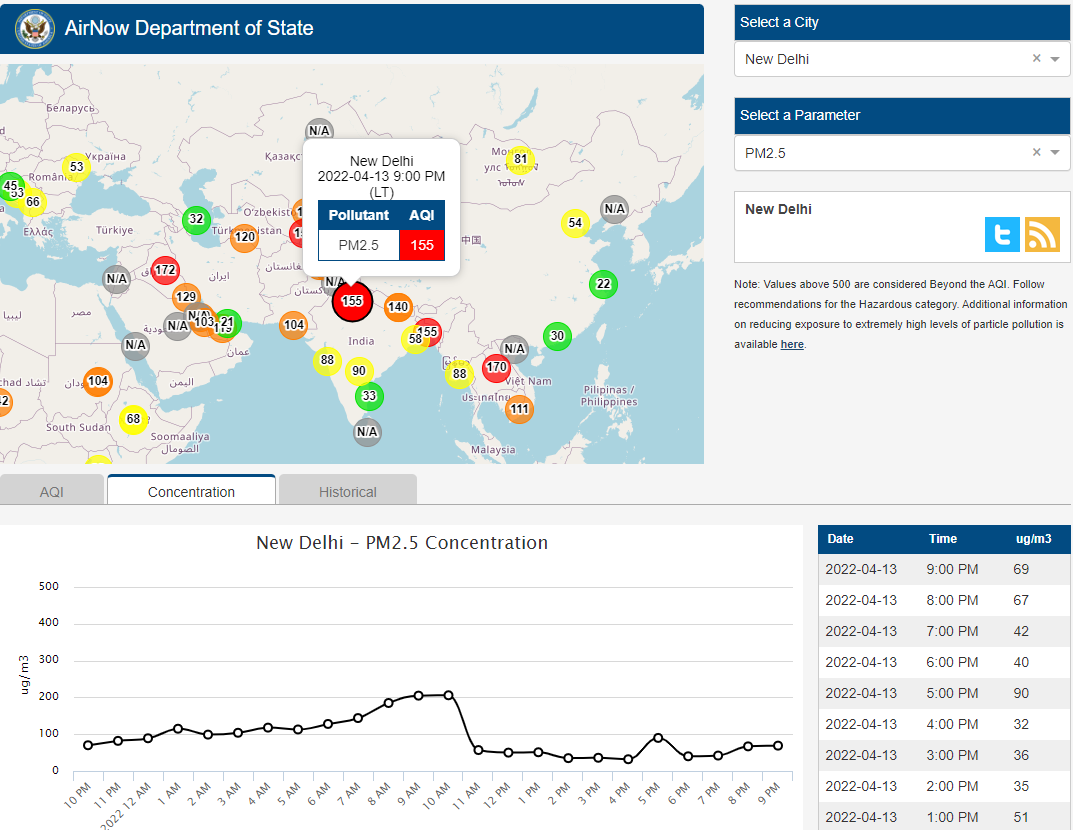
Task: Select the green 33 marker in southern India
Action: [369, 396]
